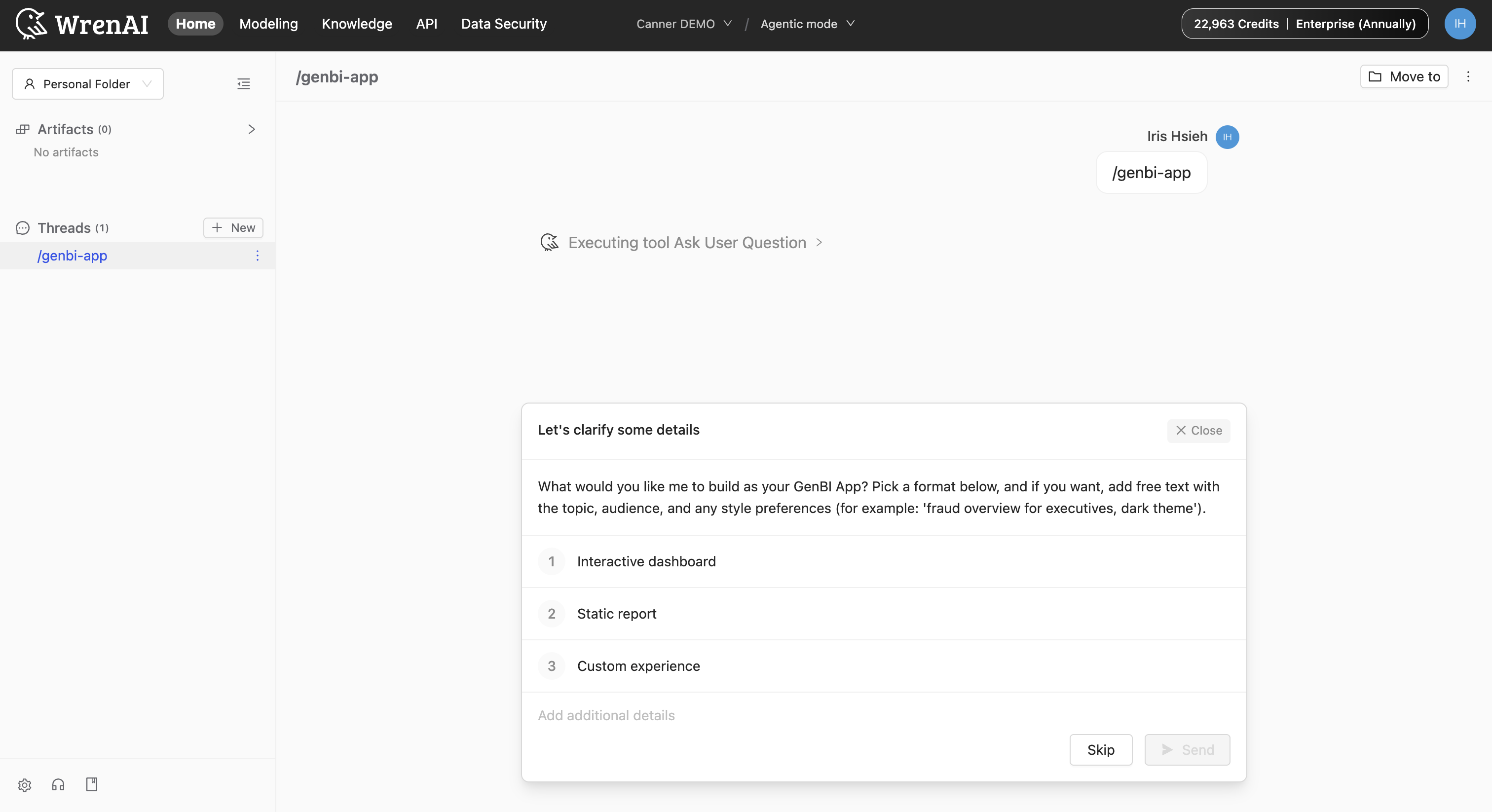
Task: Close the clarify details dialog
Action: point(1198,430)
